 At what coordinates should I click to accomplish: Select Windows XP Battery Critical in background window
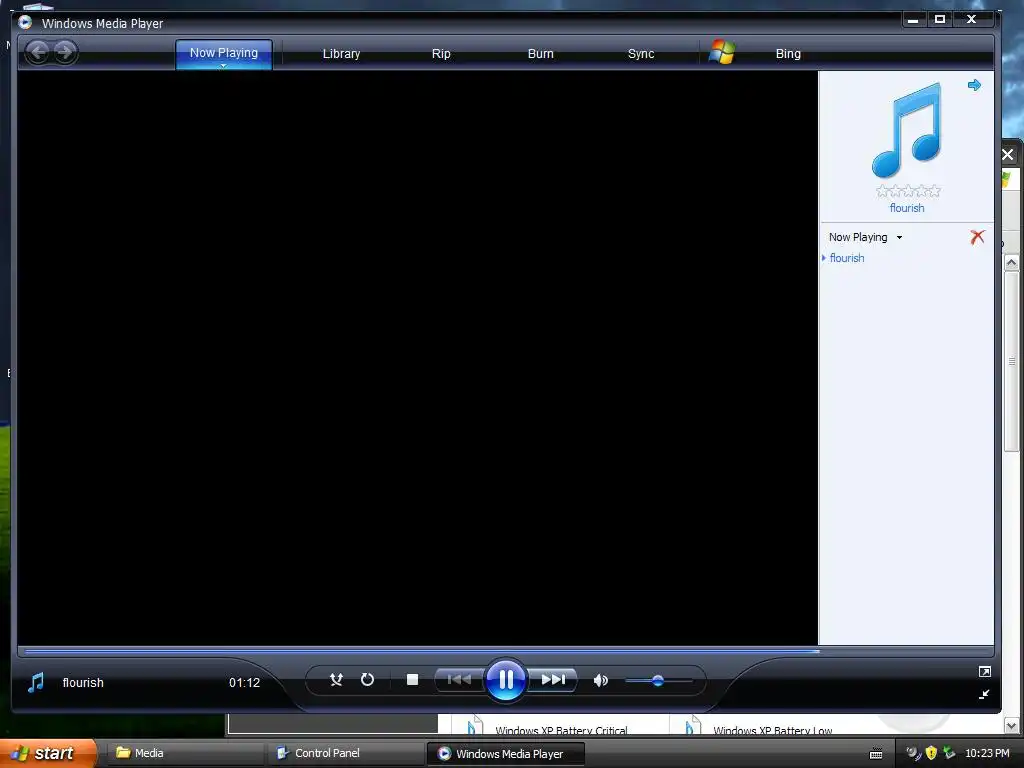tap(561, 730)
